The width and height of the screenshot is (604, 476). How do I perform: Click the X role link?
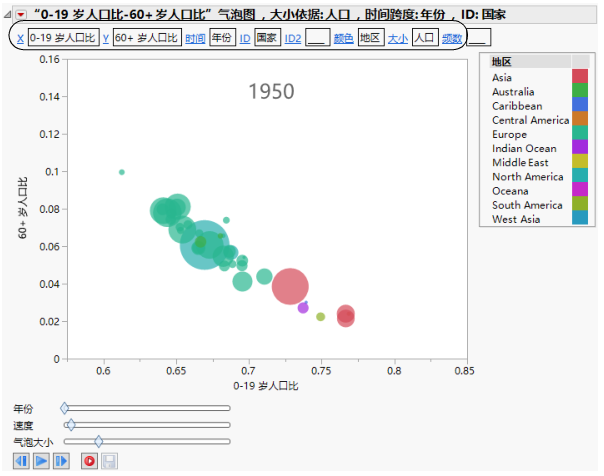pos(20,38)
